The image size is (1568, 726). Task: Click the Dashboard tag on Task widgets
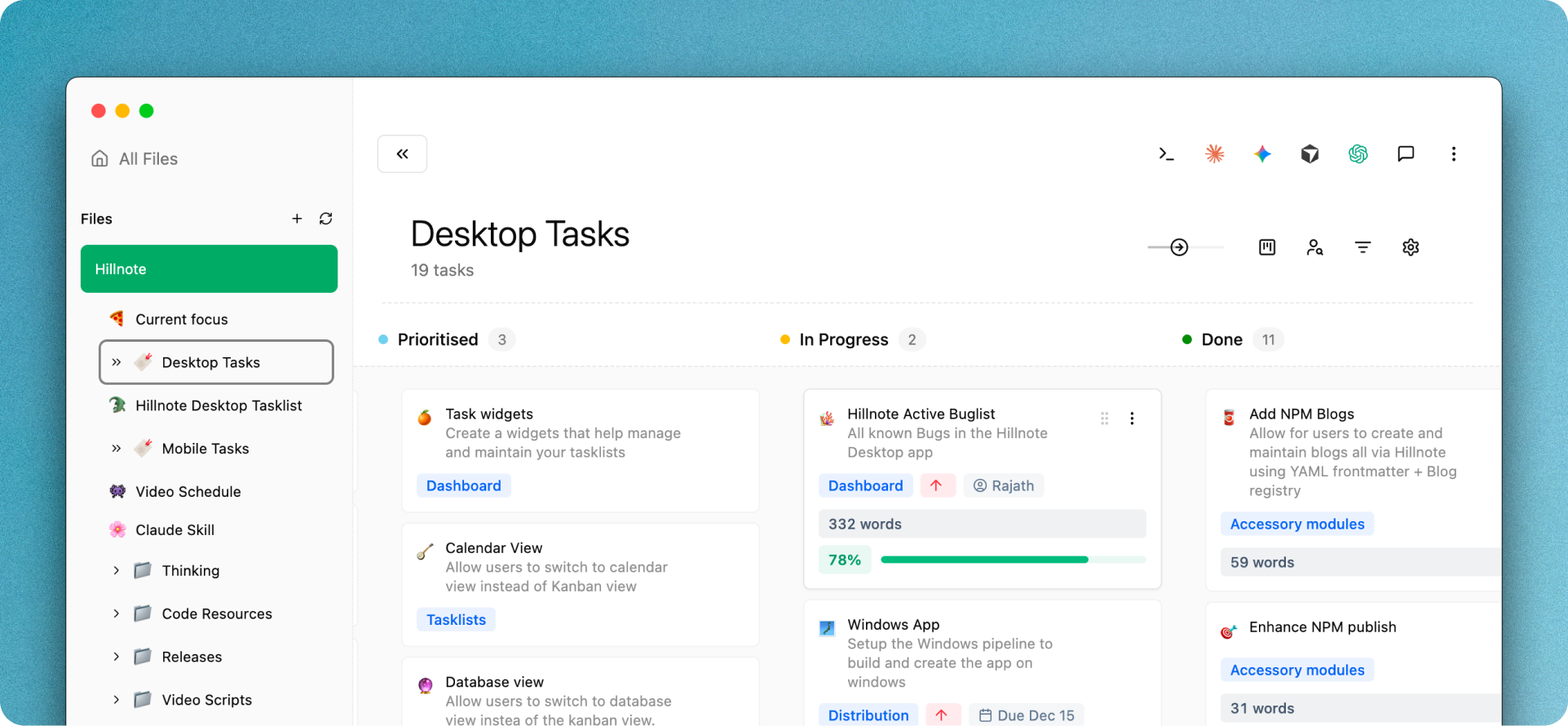[x=464, y=485]
